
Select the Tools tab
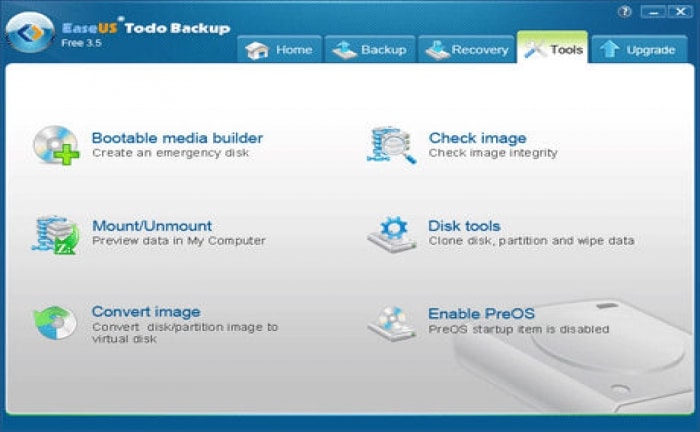coord(552,47)
